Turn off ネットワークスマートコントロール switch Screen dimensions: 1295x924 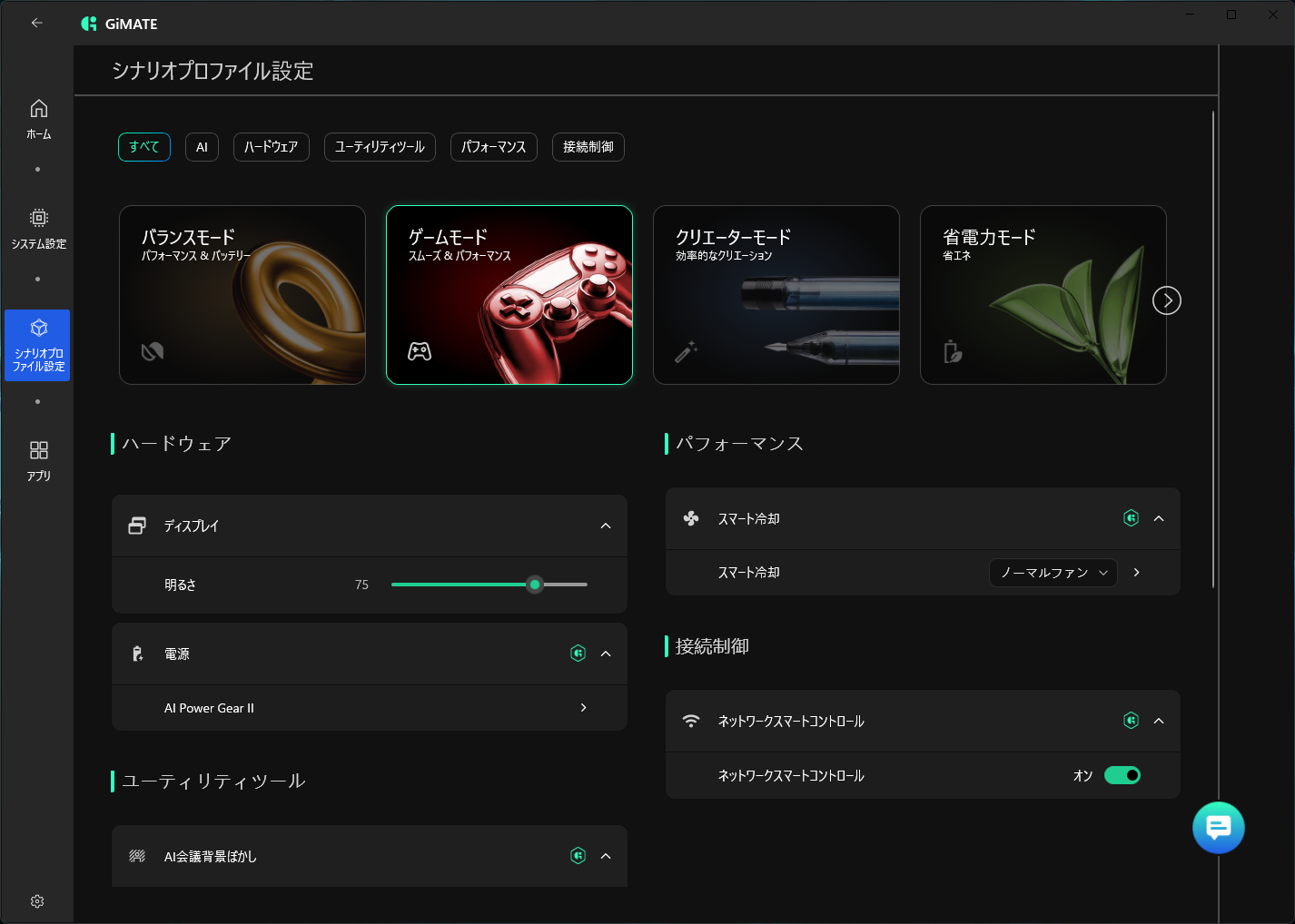1122,775
